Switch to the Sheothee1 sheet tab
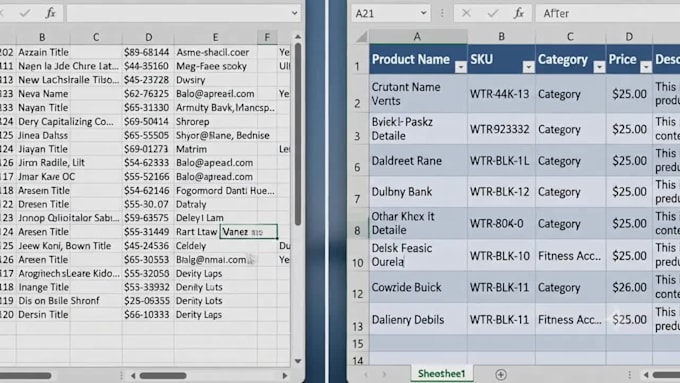The image size is (680, 383). (x=441, y=374)
